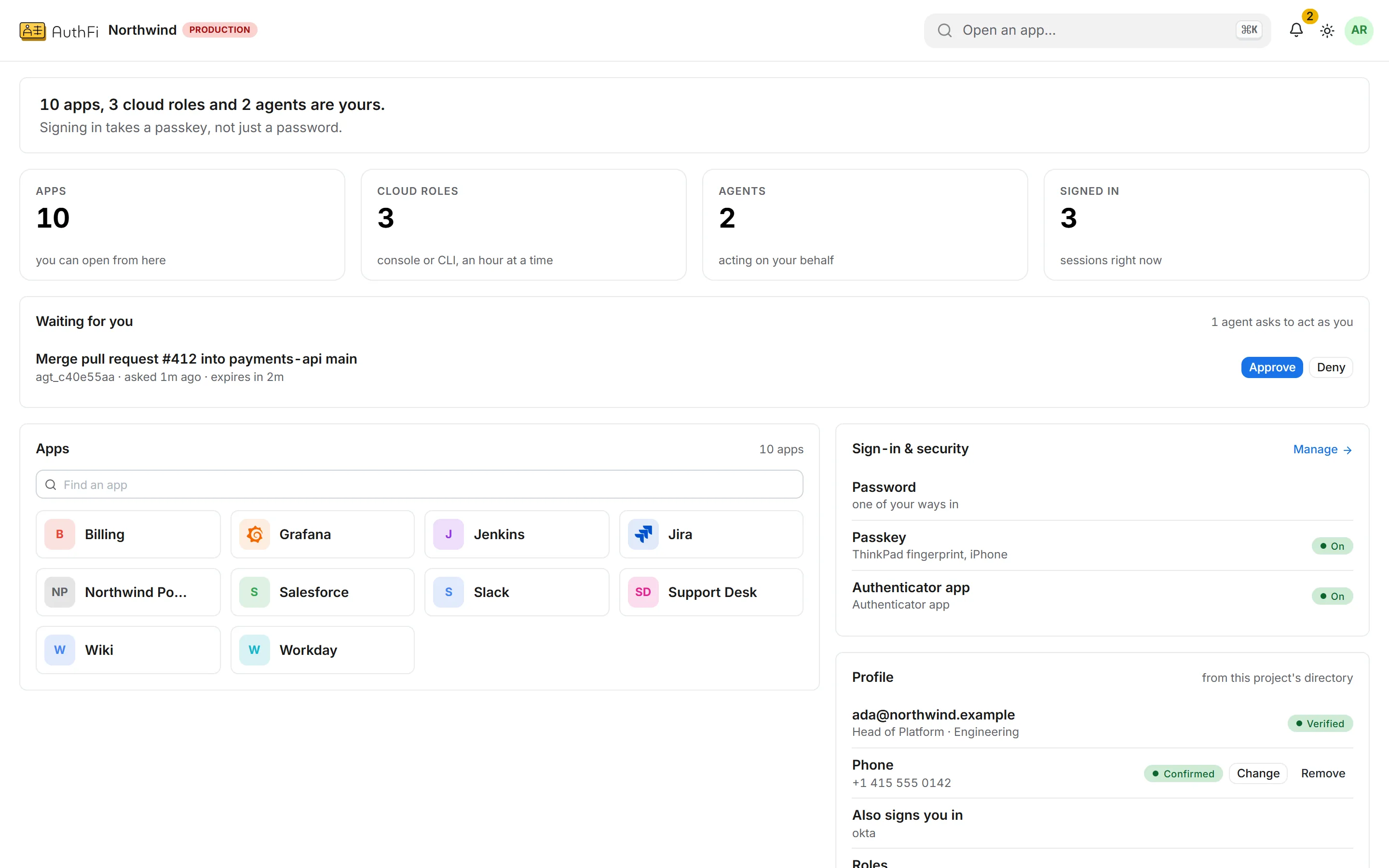Open Manage sign-in & security link

(x=1322, y=449)
